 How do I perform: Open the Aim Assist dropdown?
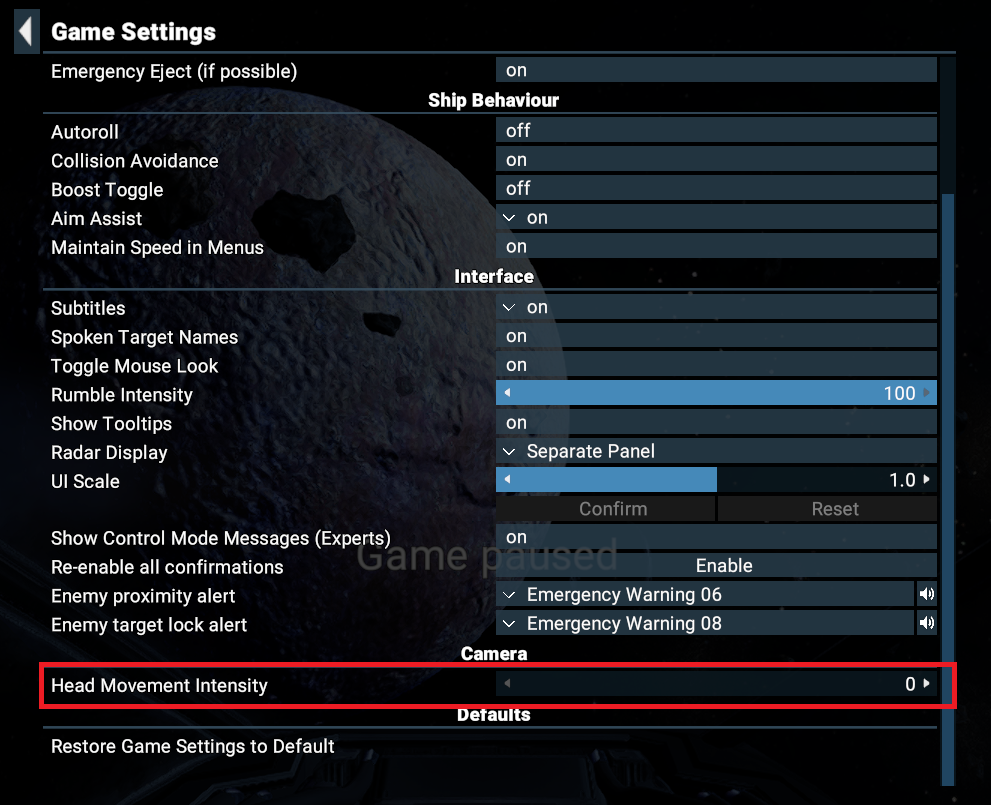click(x=716, y=217)
